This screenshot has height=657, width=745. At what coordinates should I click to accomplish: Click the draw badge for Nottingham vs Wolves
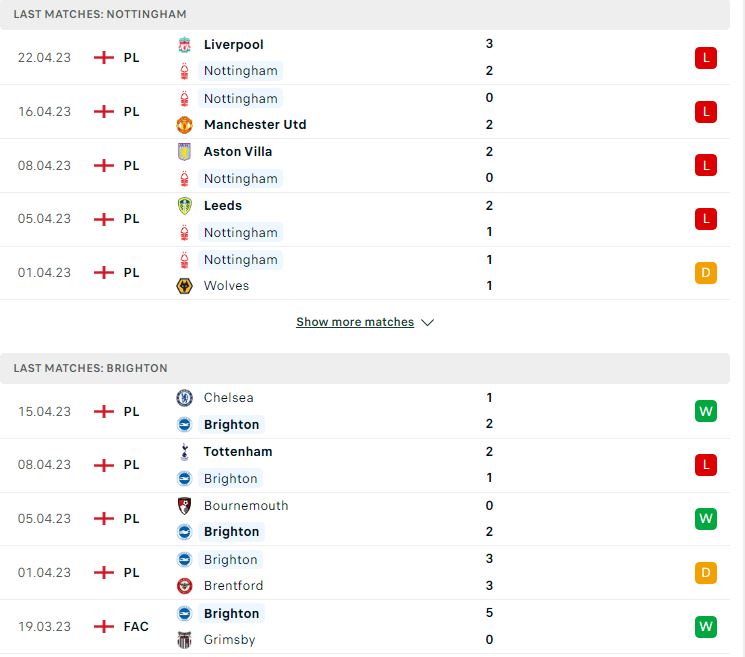pos(706,273)
